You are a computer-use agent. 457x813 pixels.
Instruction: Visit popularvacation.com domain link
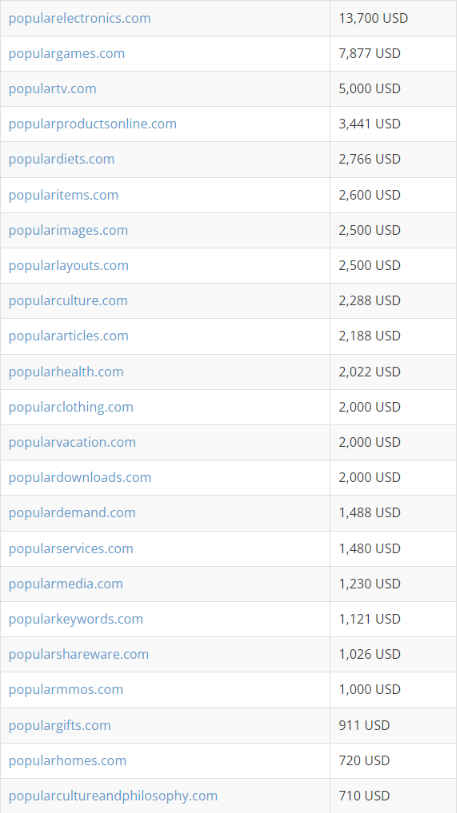(72, 442)
